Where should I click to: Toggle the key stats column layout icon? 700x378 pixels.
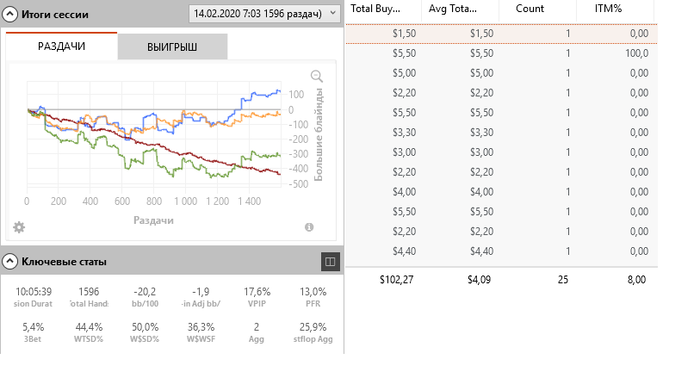click(330, 262)
